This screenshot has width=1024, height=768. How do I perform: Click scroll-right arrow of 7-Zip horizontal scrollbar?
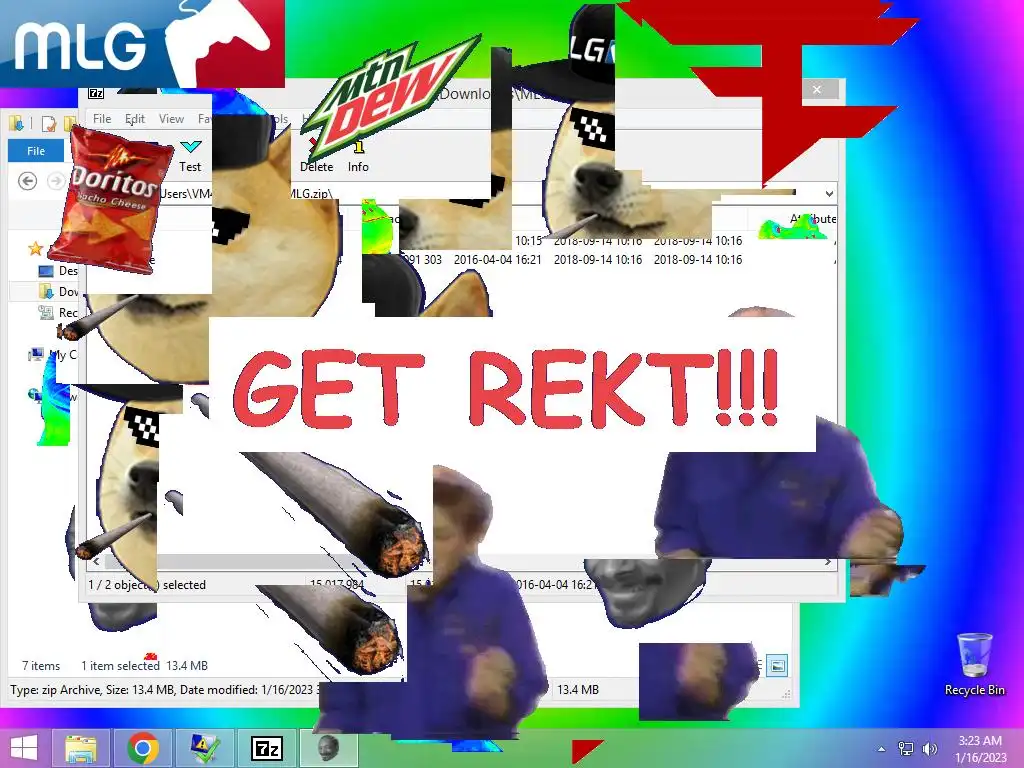(828, 562)
